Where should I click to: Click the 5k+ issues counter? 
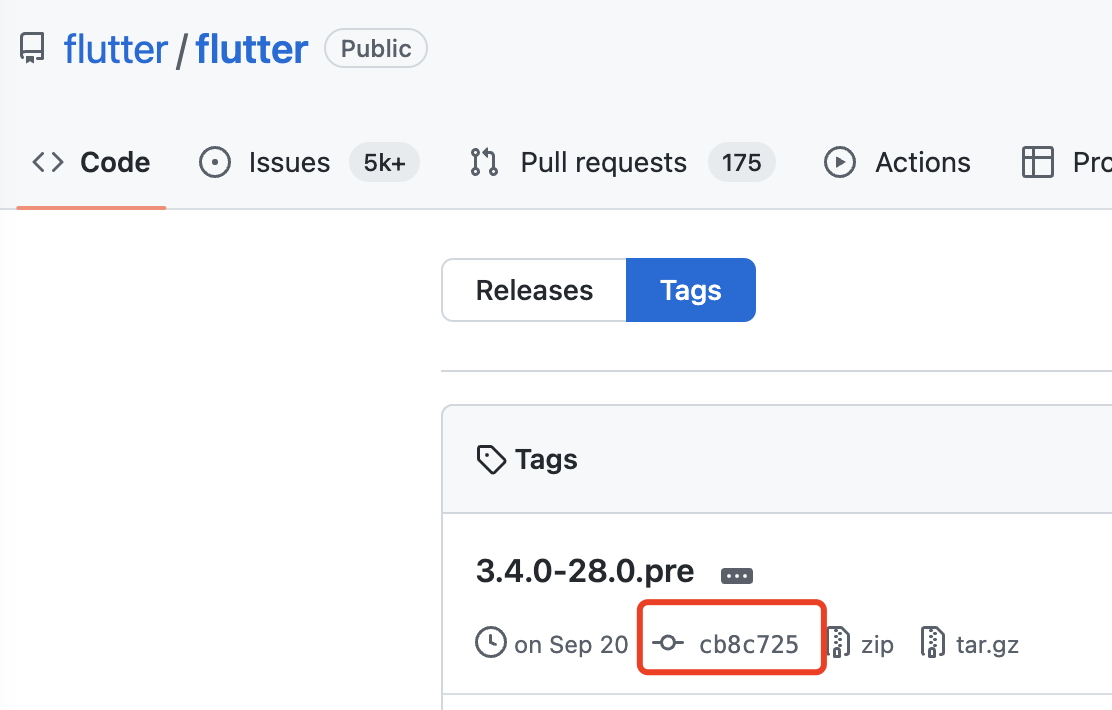point(384,162)
